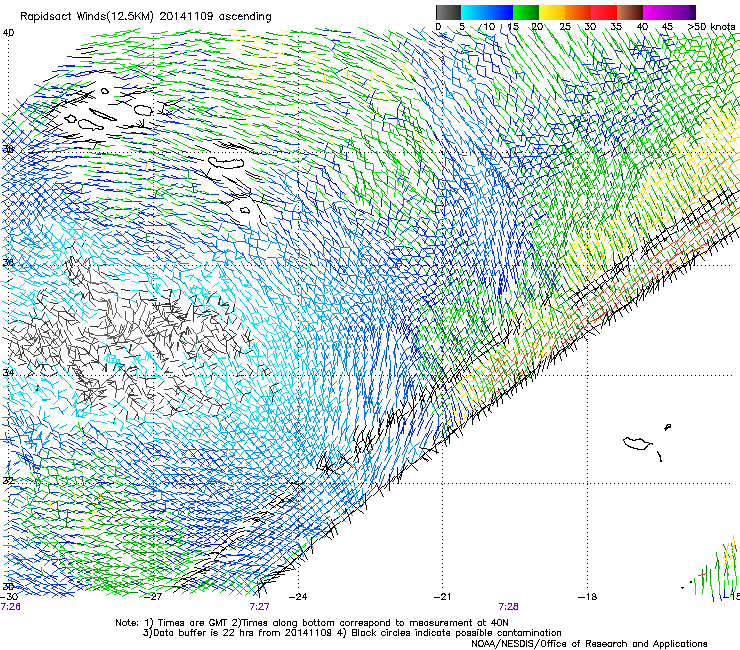
Task: Click the latitude axis label '40' at top left
Action: (x=8, y=33)
